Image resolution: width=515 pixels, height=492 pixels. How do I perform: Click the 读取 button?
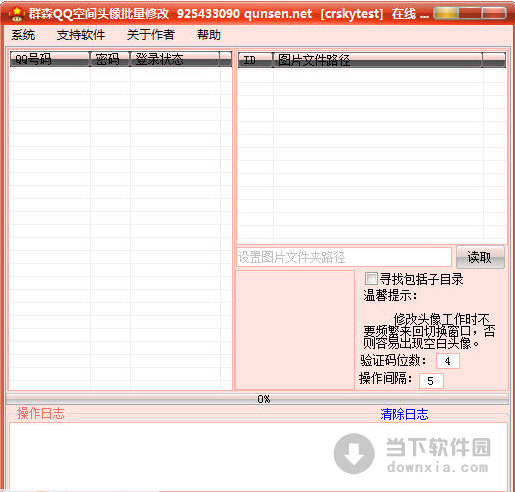tap(480, 257)
